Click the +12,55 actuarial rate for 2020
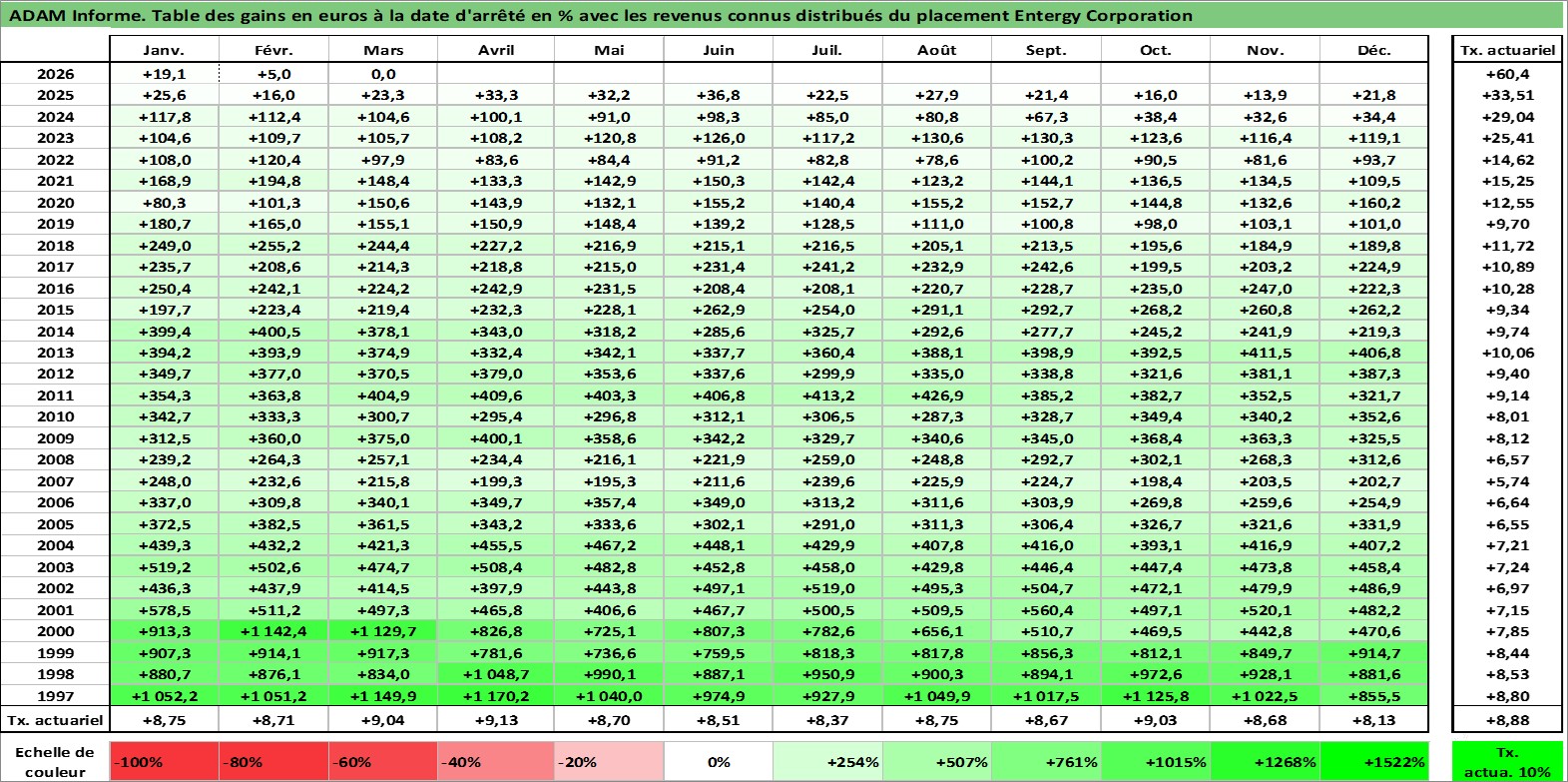This screenshot has width=1568, height=782. point(1507,203)
